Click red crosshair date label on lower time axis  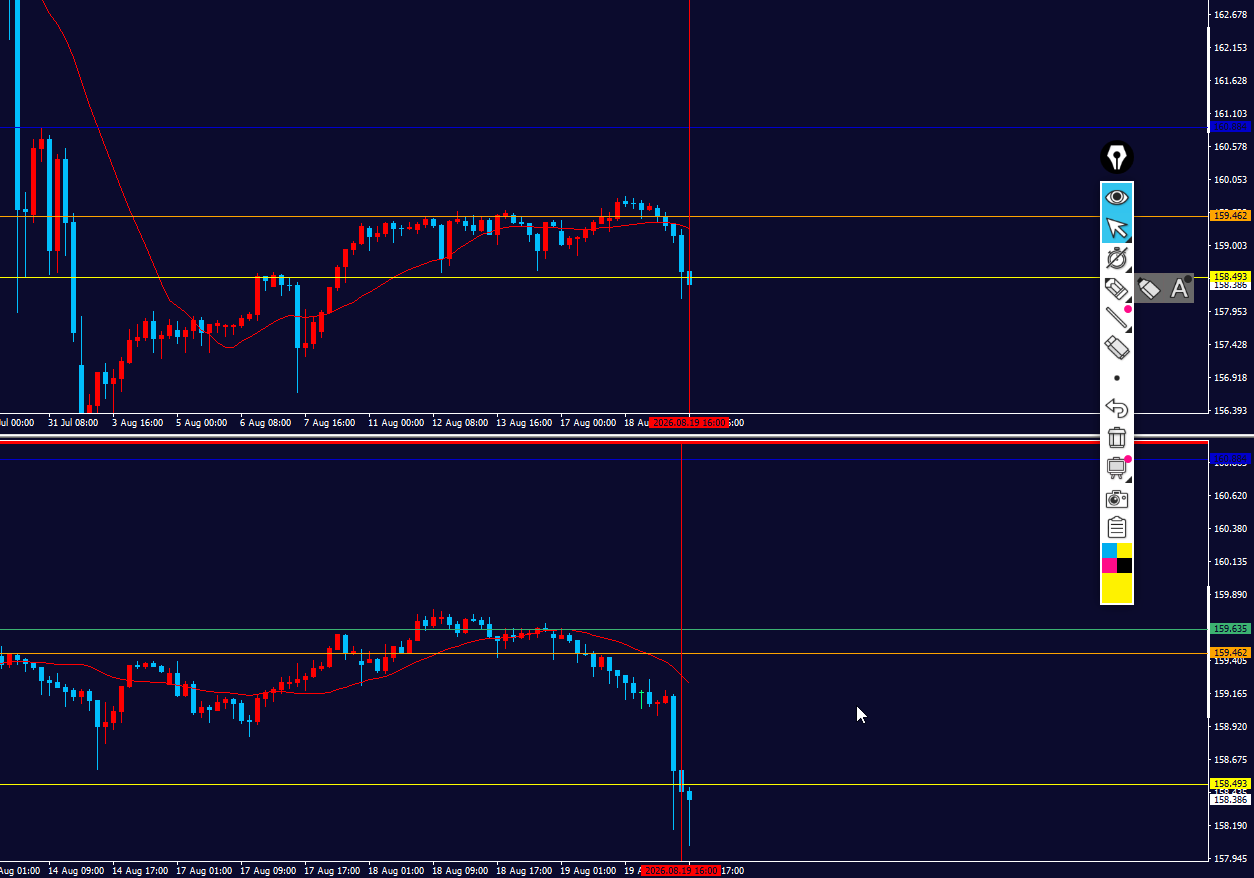pyautogui.click(x=681, y=871)
